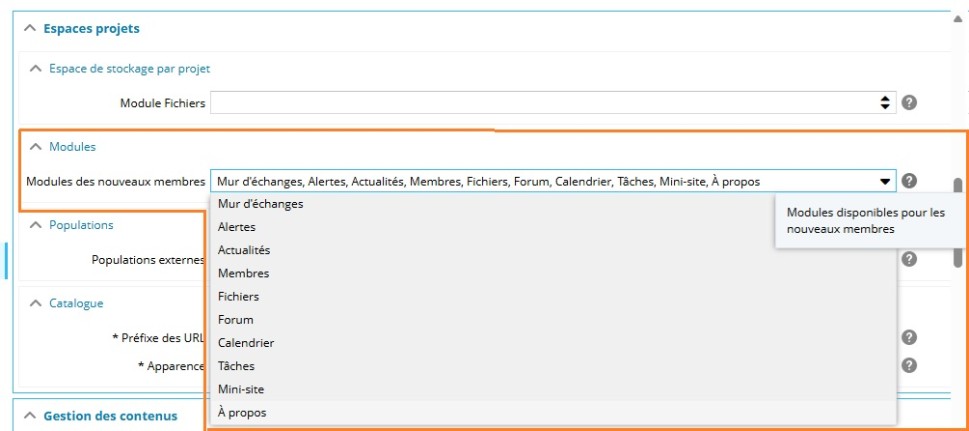The width and height of the screenshot is (969, 431).
Task: Click help icon for Populations externes row
Action: (x=909, y=259)
